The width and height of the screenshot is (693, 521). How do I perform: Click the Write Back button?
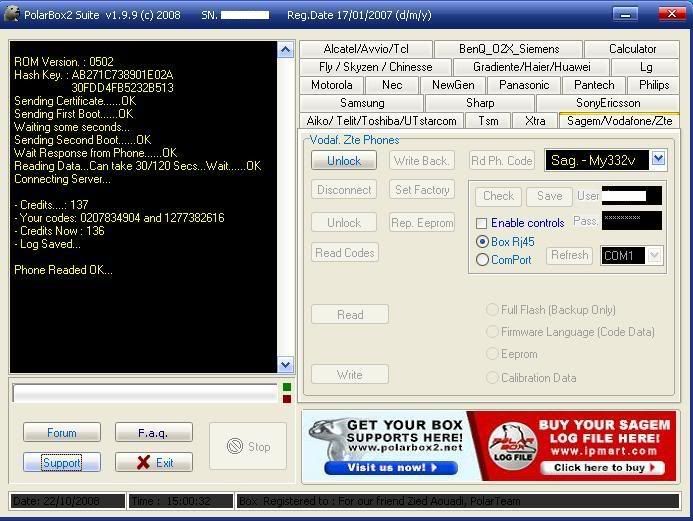(x=422, y=160)
